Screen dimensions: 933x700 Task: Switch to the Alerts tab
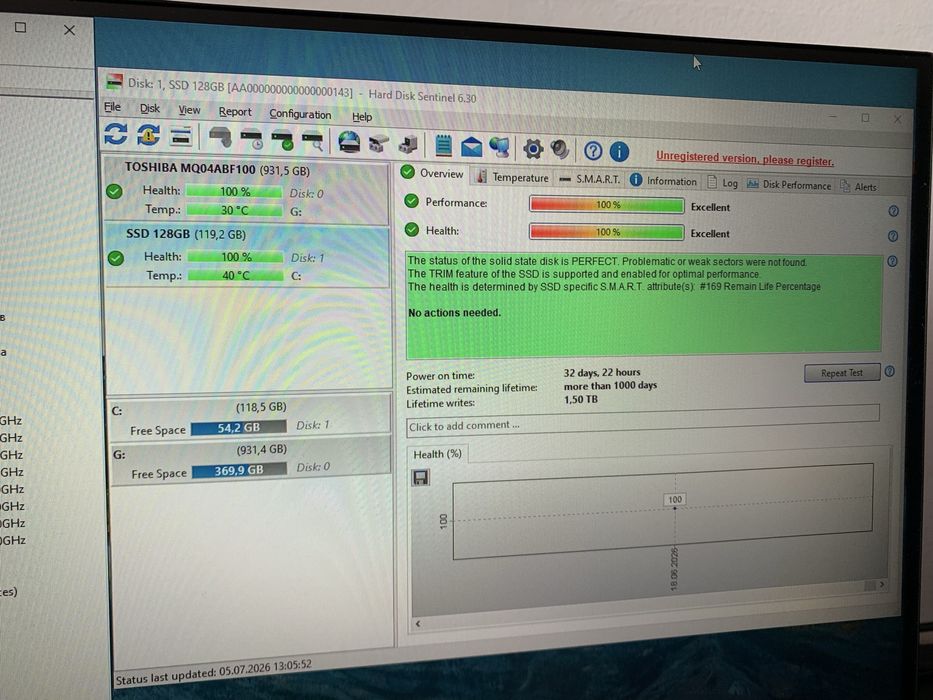point(858,187)
